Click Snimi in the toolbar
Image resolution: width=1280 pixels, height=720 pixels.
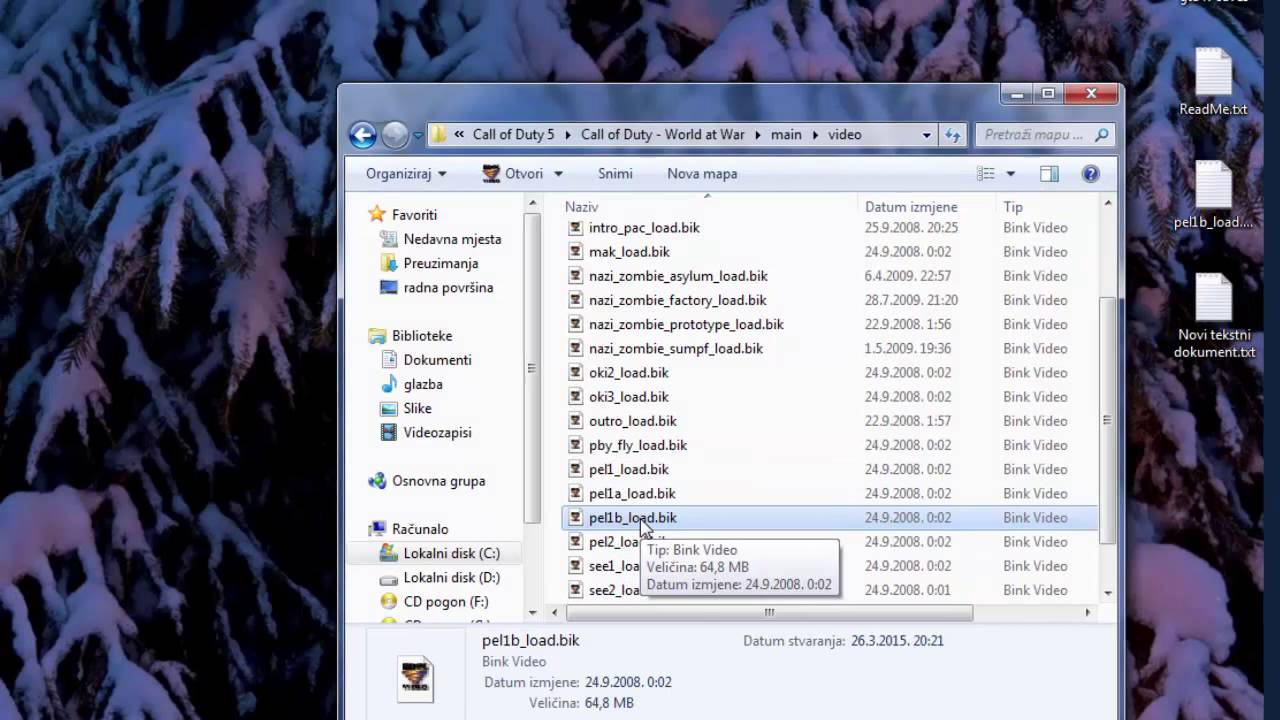coord(615,174)
